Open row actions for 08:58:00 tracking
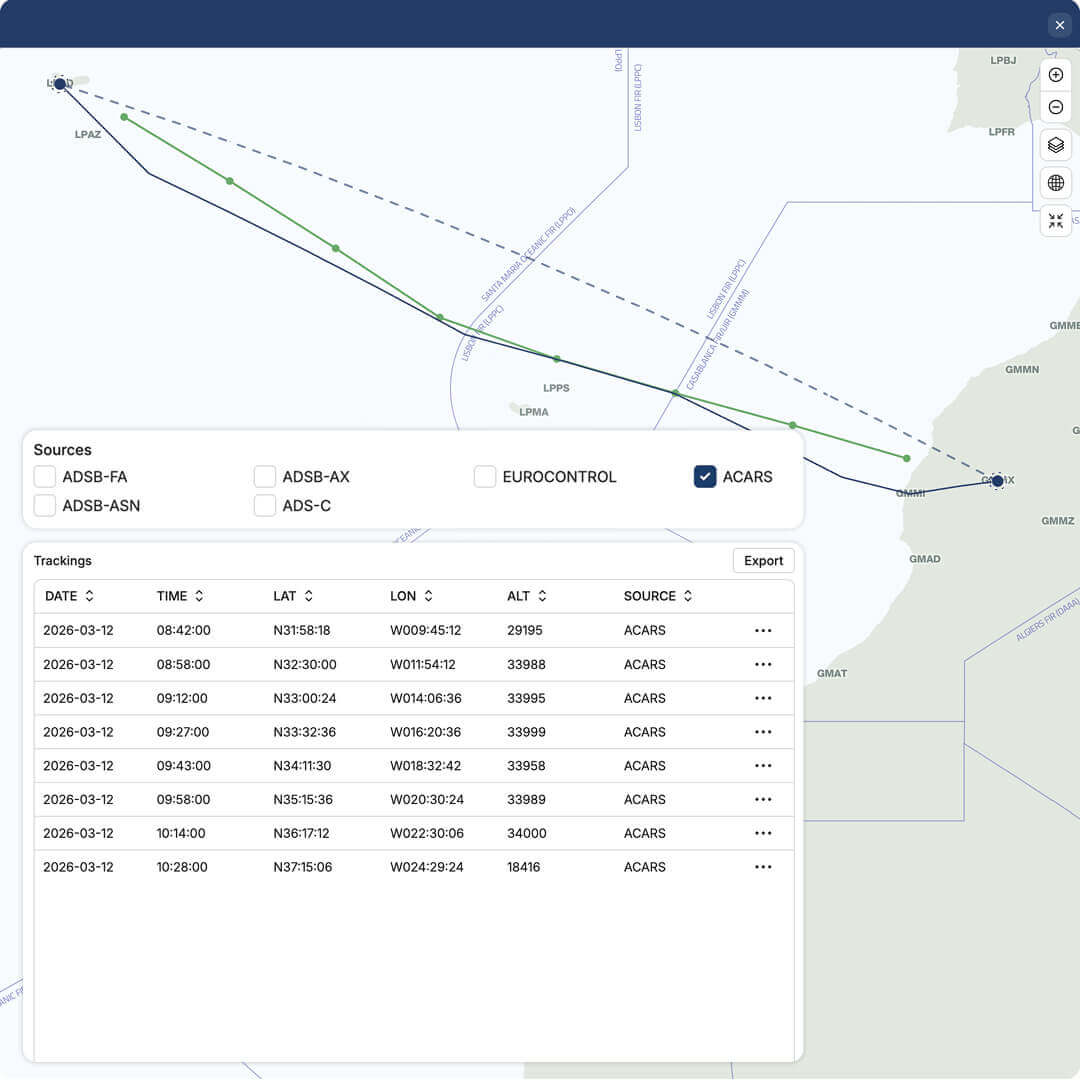 [x=762, y=665]
